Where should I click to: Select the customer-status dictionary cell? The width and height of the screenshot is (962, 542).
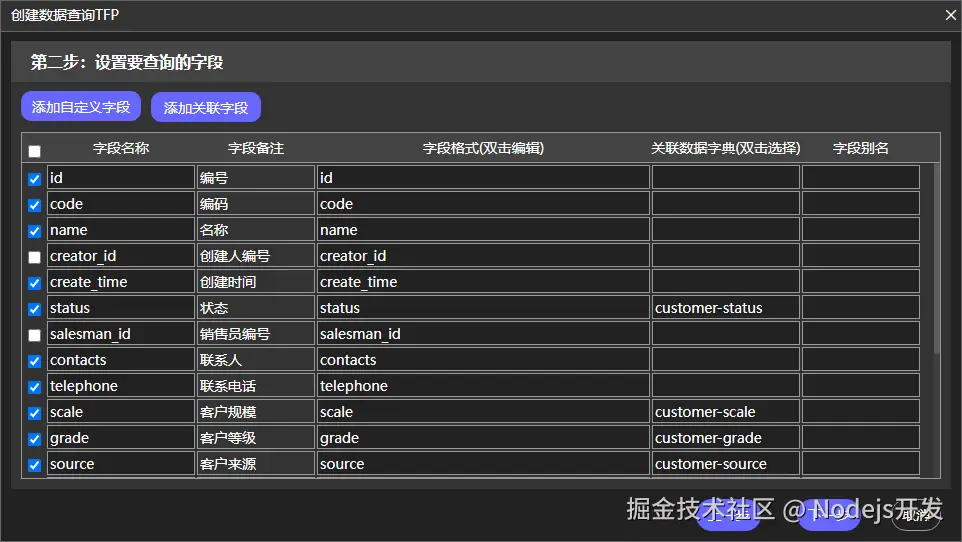coord(726,308)
